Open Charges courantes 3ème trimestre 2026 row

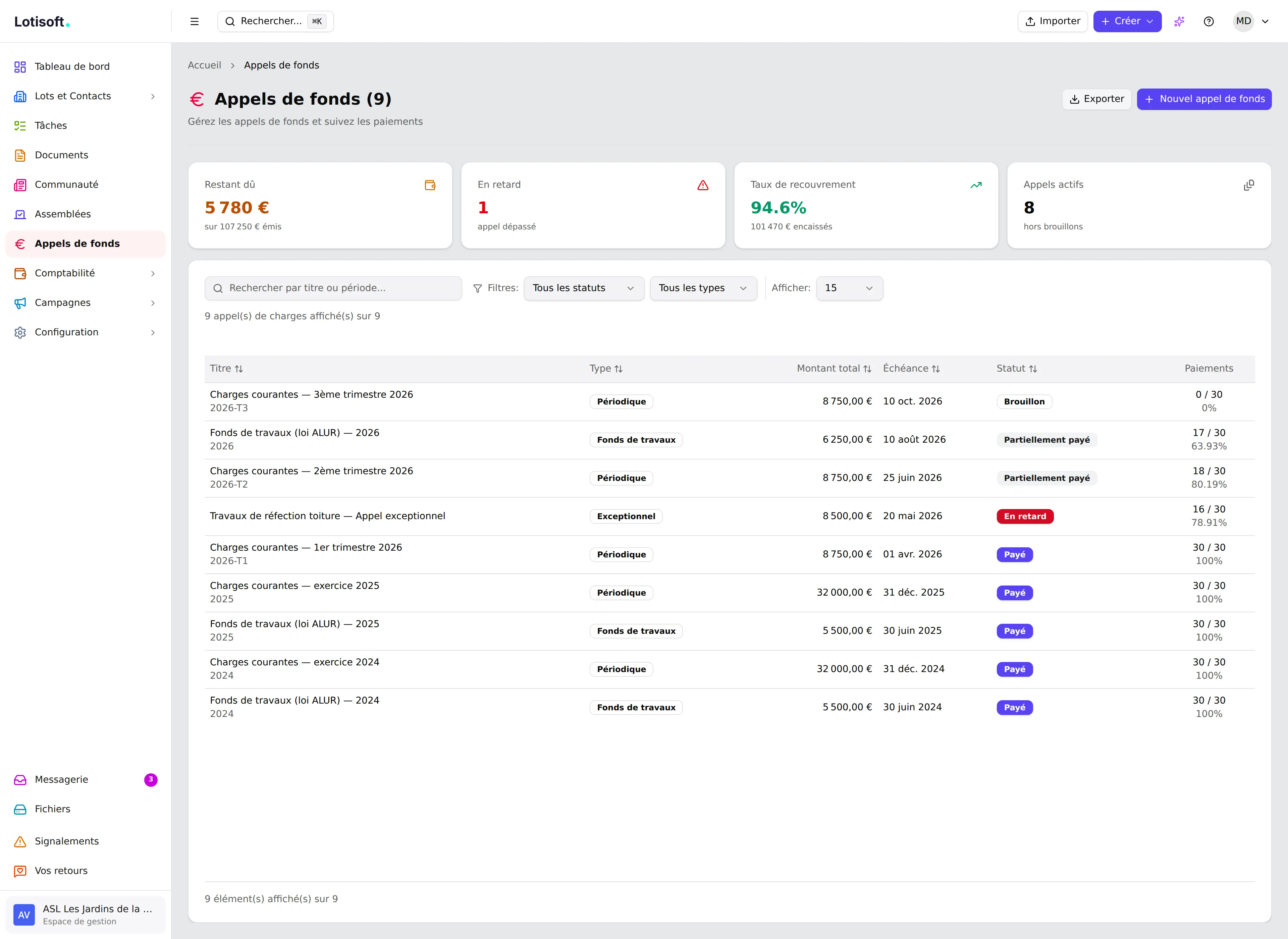click(x=729, y=402)
